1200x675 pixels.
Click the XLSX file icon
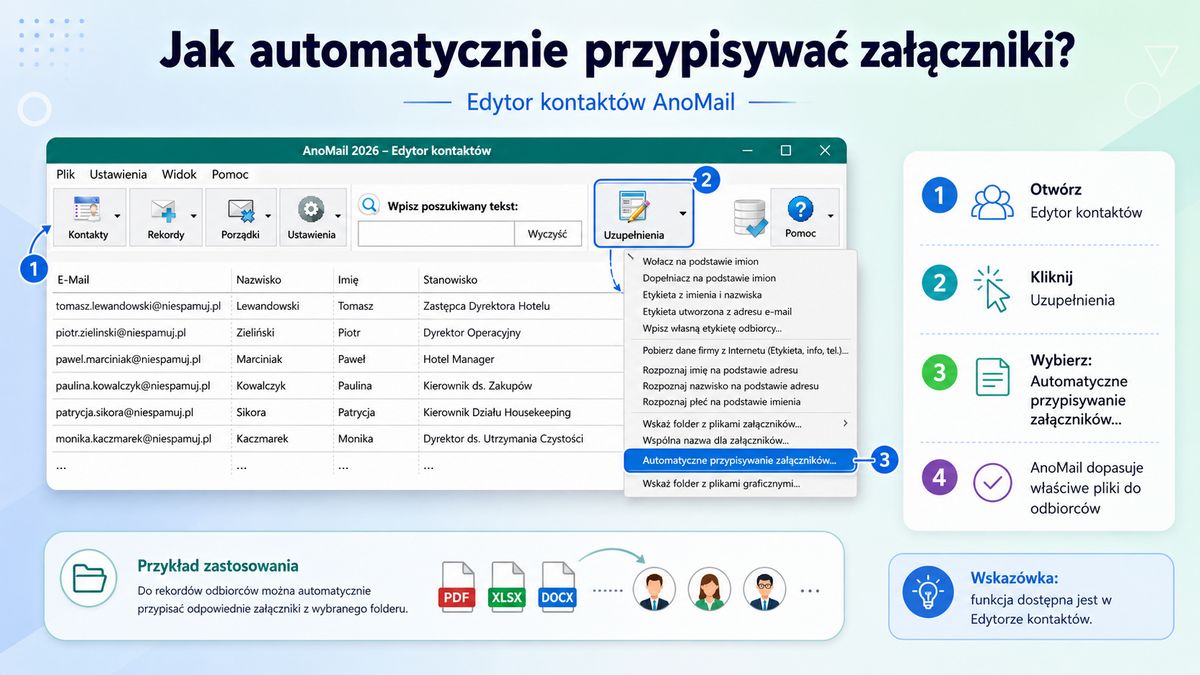point(507,586)
